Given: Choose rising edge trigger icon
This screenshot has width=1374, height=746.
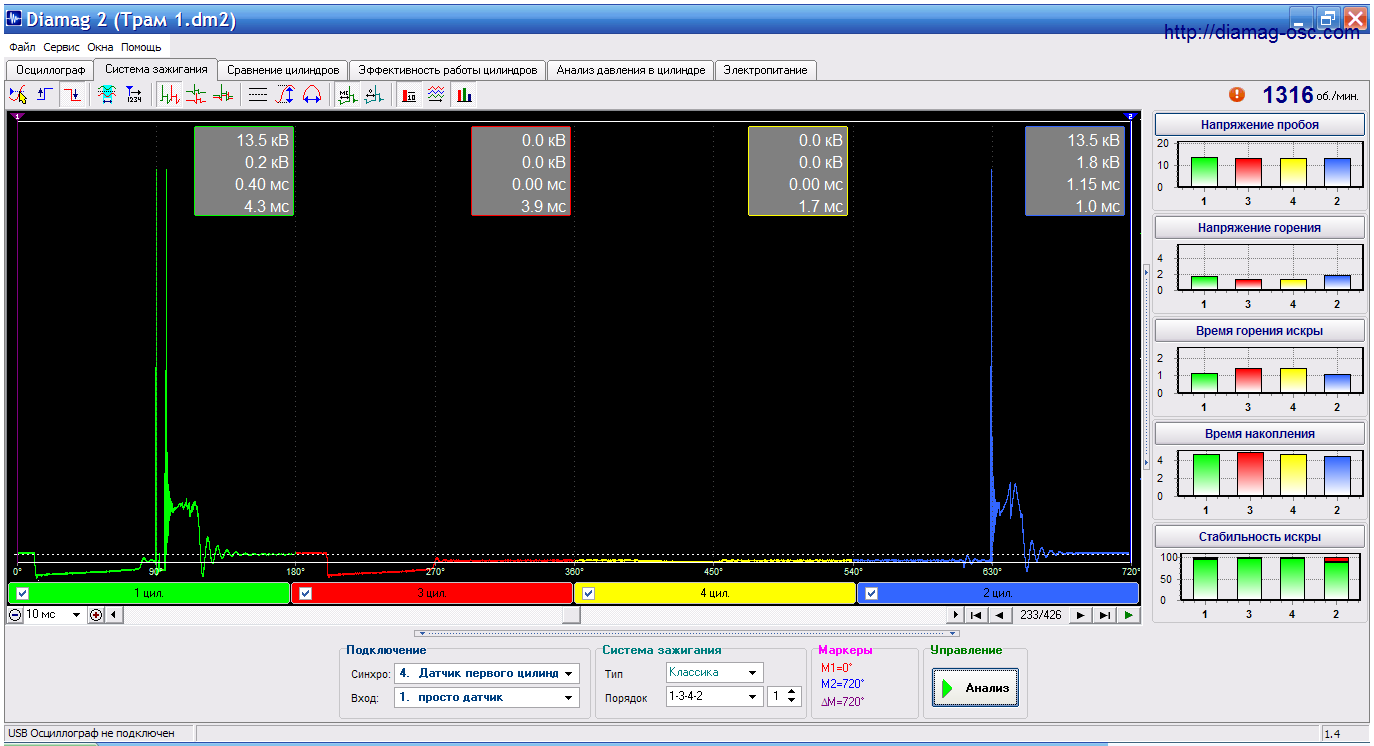Looking at the screenshot, I should (x=45, y=95).
